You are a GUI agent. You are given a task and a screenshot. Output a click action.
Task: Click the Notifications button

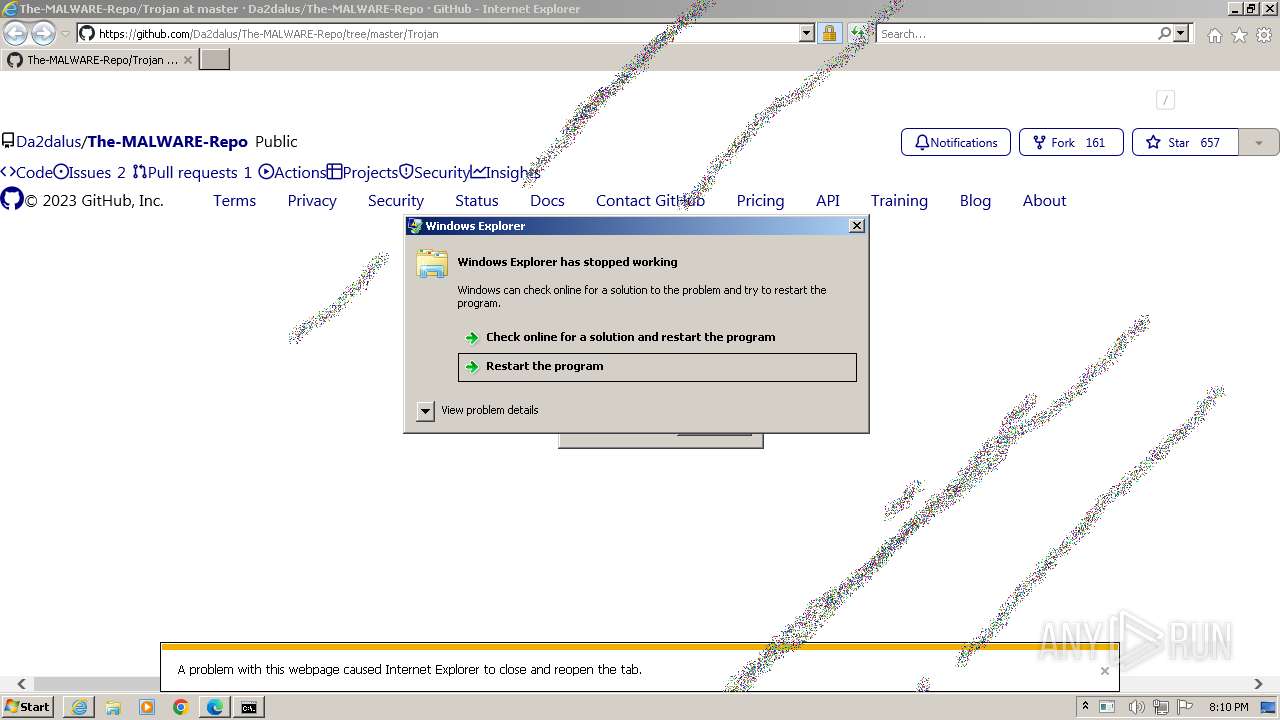(x=956, y=142)
